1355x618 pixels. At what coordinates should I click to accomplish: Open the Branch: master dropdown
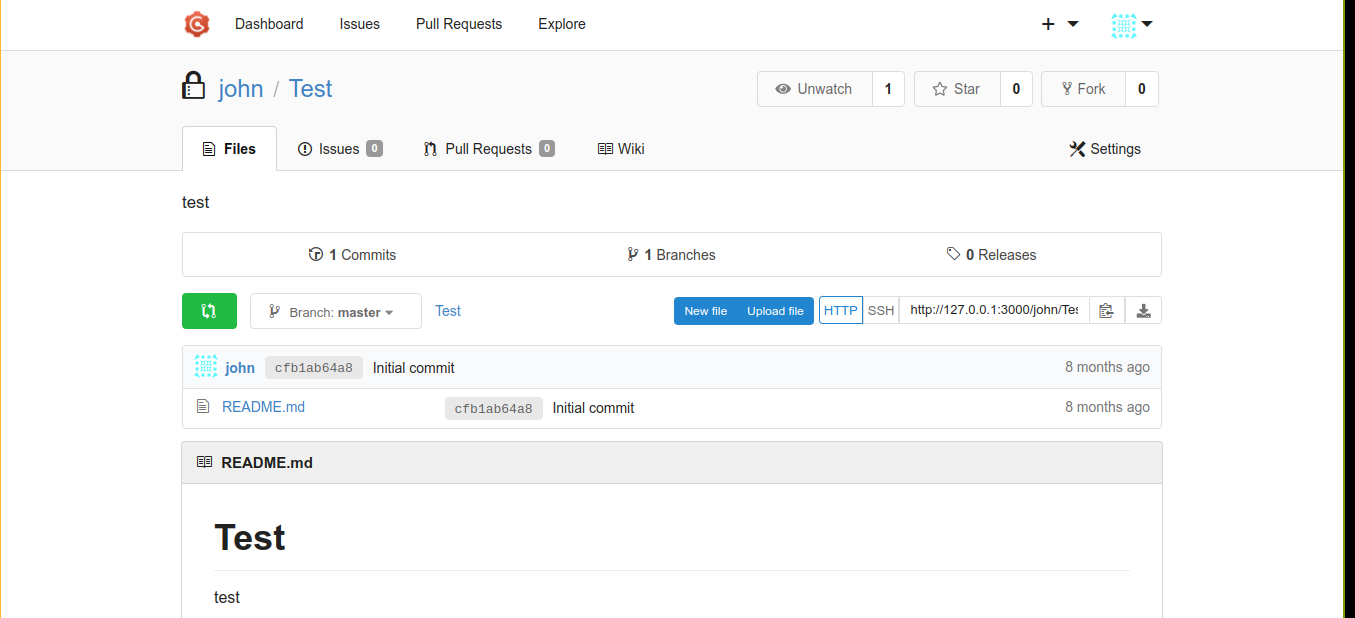[335, 311]
